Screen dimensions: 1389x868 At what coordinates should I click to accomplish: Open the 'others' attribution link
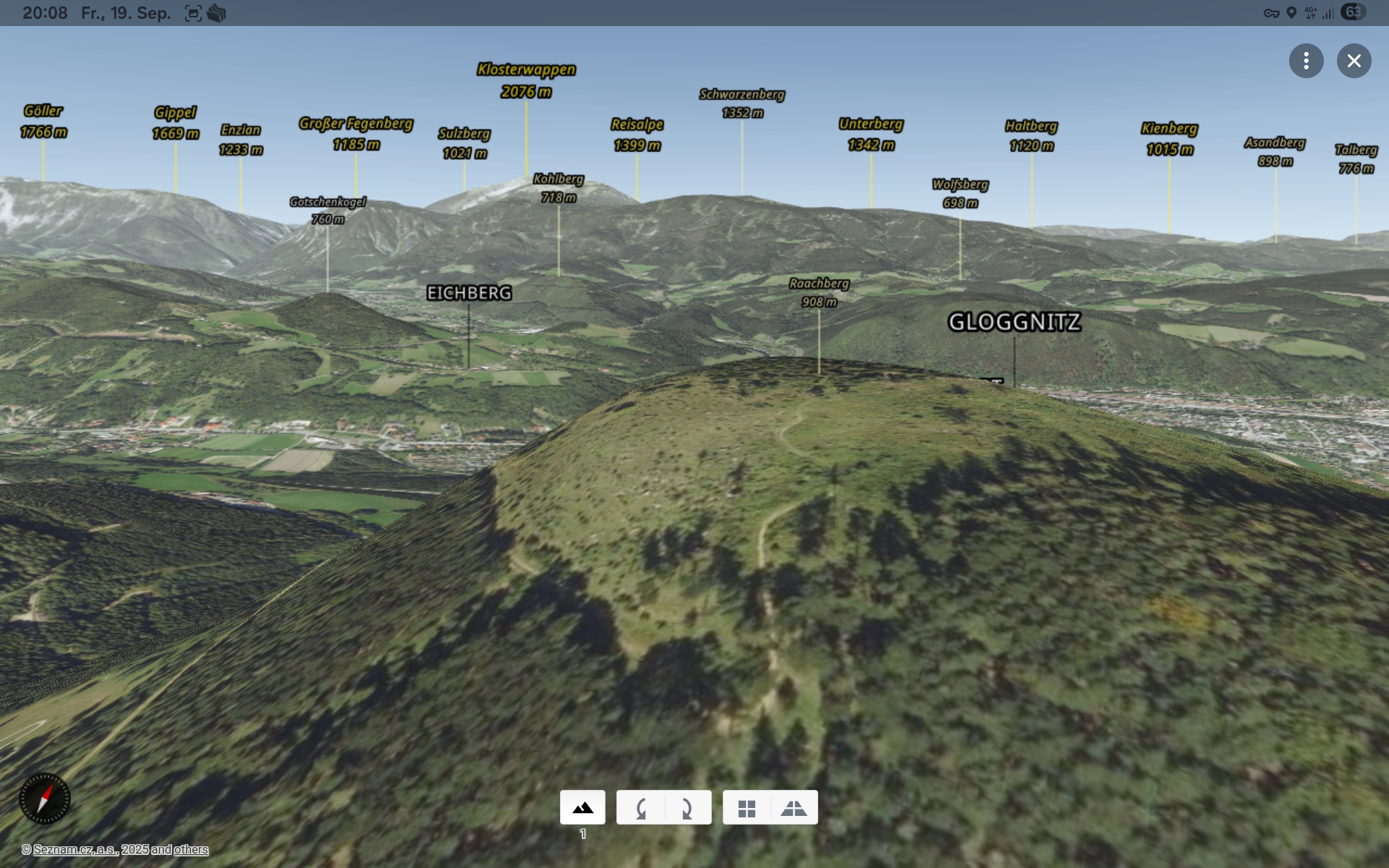191,850
